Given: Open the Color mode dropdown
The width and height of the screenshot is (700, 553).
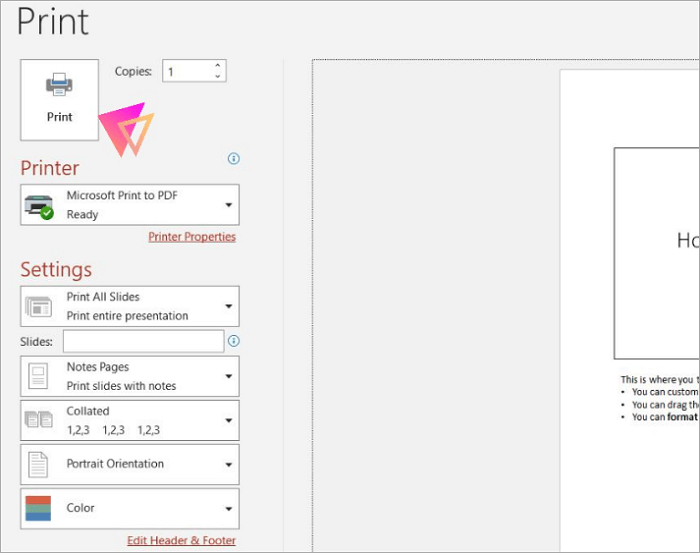Looking at the screenshot, I should (130, 508).
